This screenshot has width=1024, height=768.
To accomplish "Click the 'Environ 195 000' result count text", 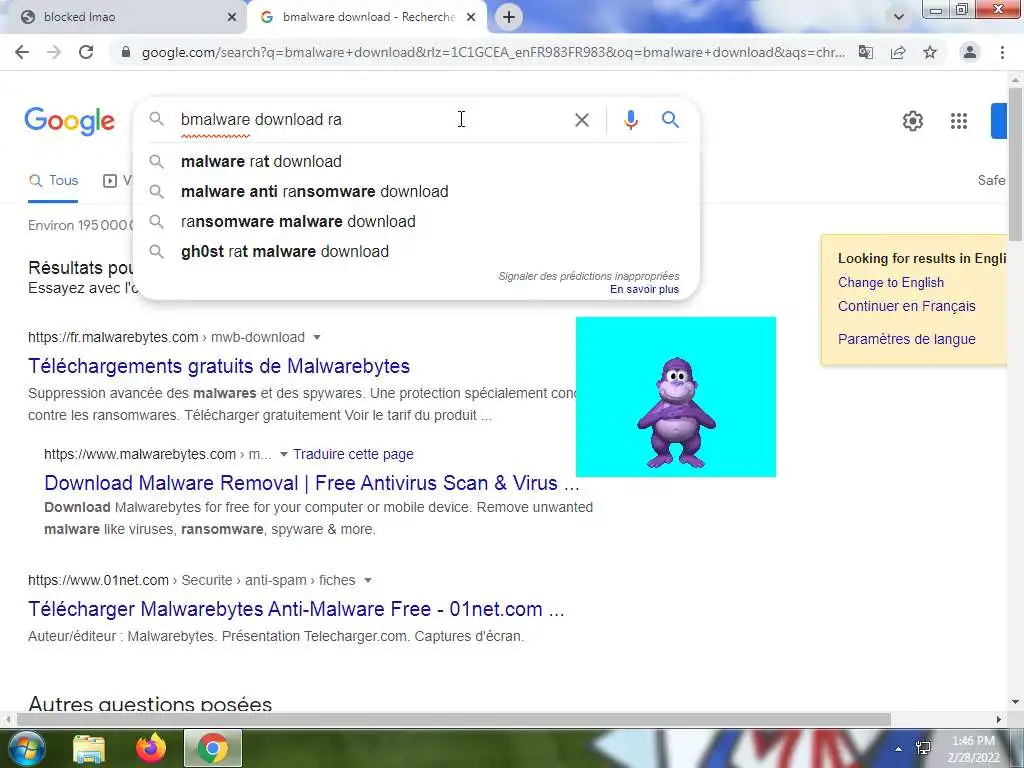I will tap(80, 225).
